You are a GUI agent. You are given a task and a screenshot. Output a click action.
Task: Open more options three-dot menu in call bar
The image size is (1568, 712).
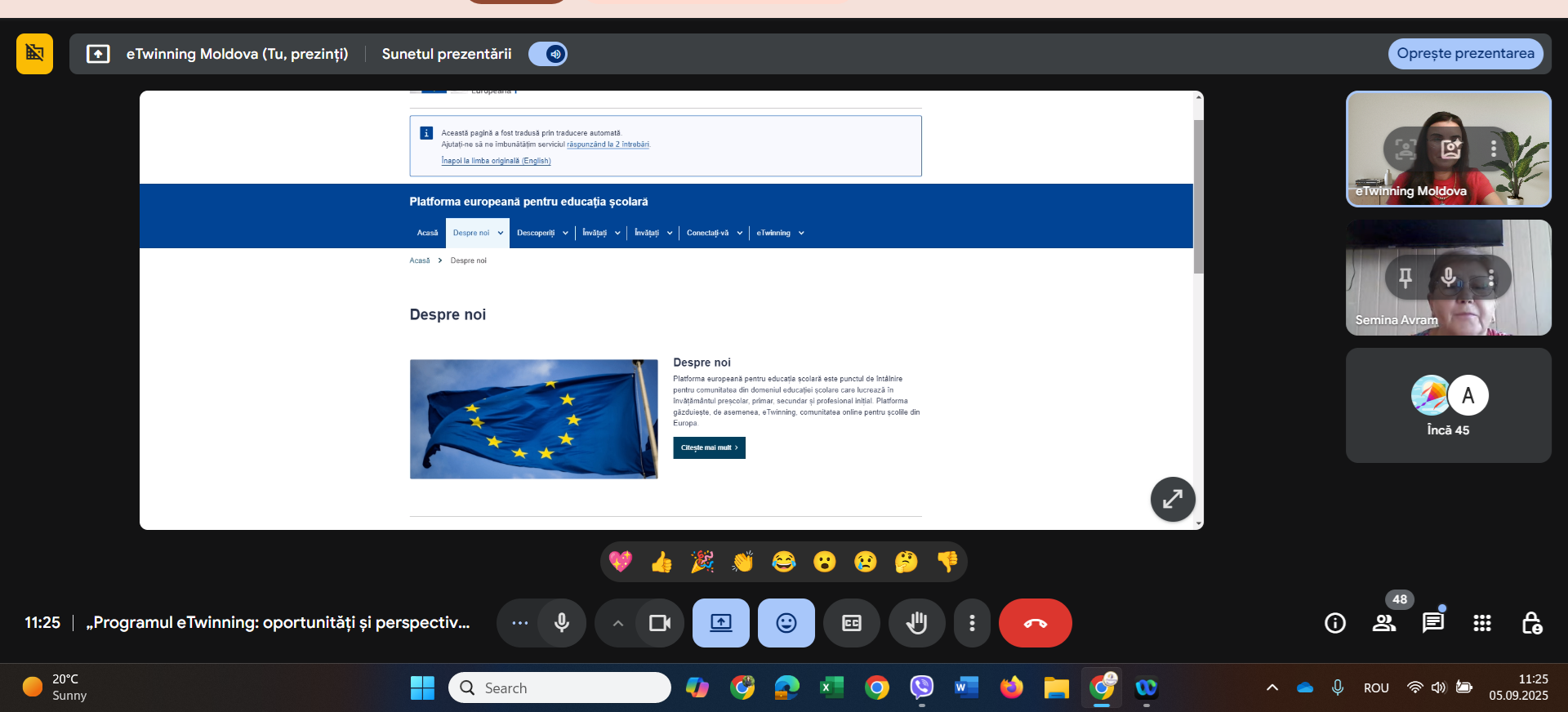972,623
